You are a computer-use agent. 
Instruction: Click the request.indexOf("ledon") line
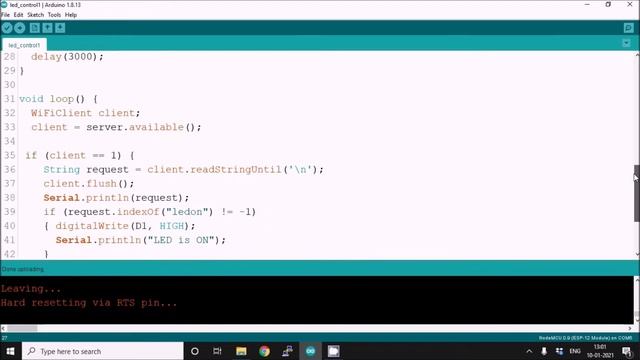tap(150, 212)
